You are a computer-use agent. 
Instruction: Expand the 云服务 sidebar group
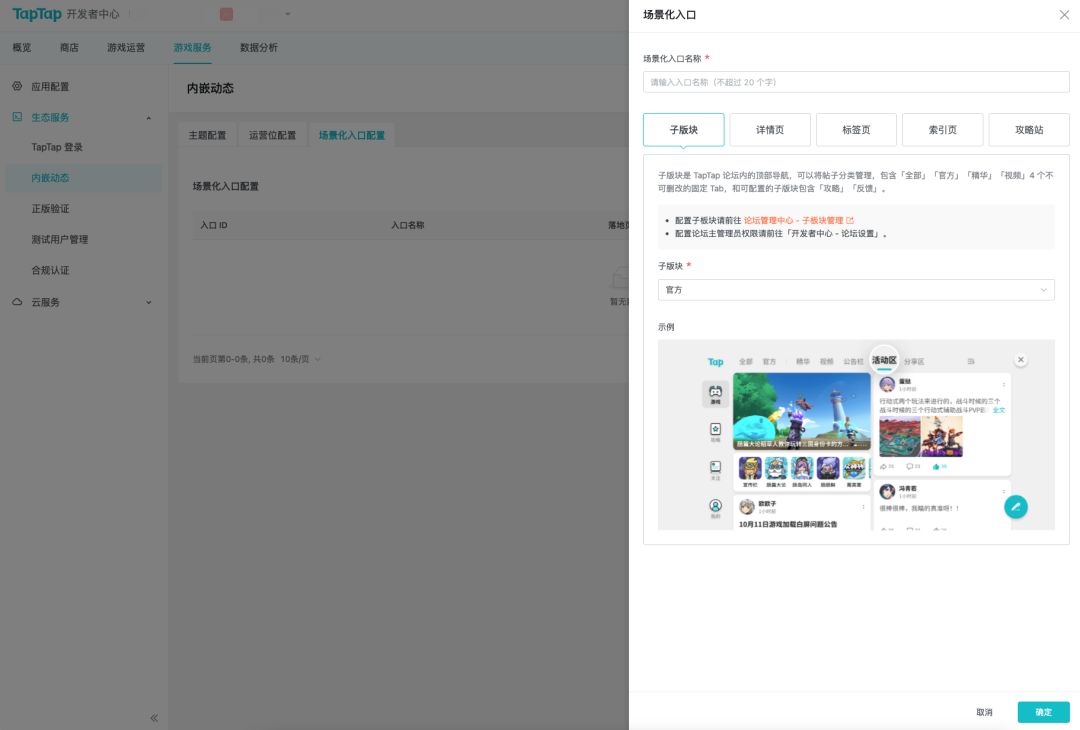(149, 302)
